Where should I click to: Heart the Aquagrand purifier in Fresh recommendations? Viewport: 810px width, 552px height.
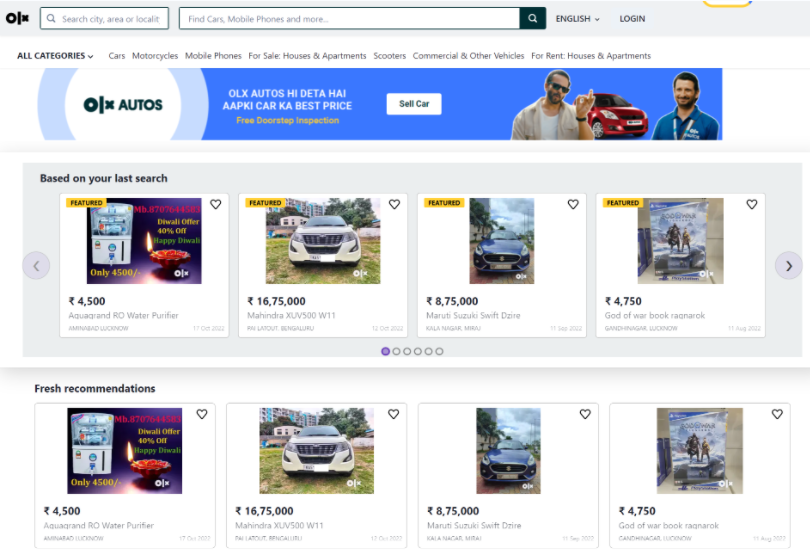[x=202, y=414]
